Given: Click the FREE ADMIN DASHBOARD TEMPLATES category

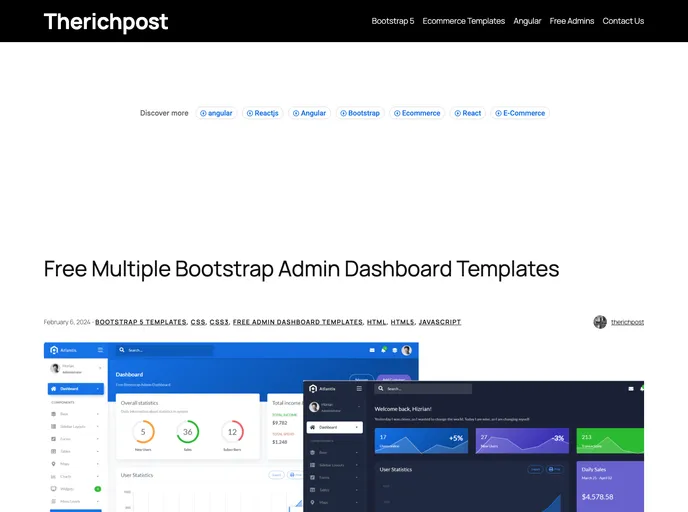Looking at the screenshot, I should (298, 322).
